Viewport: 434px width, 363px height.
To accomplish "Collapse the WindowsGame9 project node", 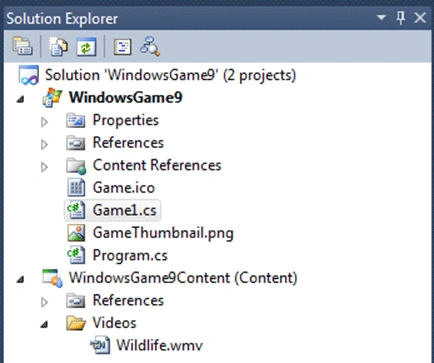I will point(21,99).
